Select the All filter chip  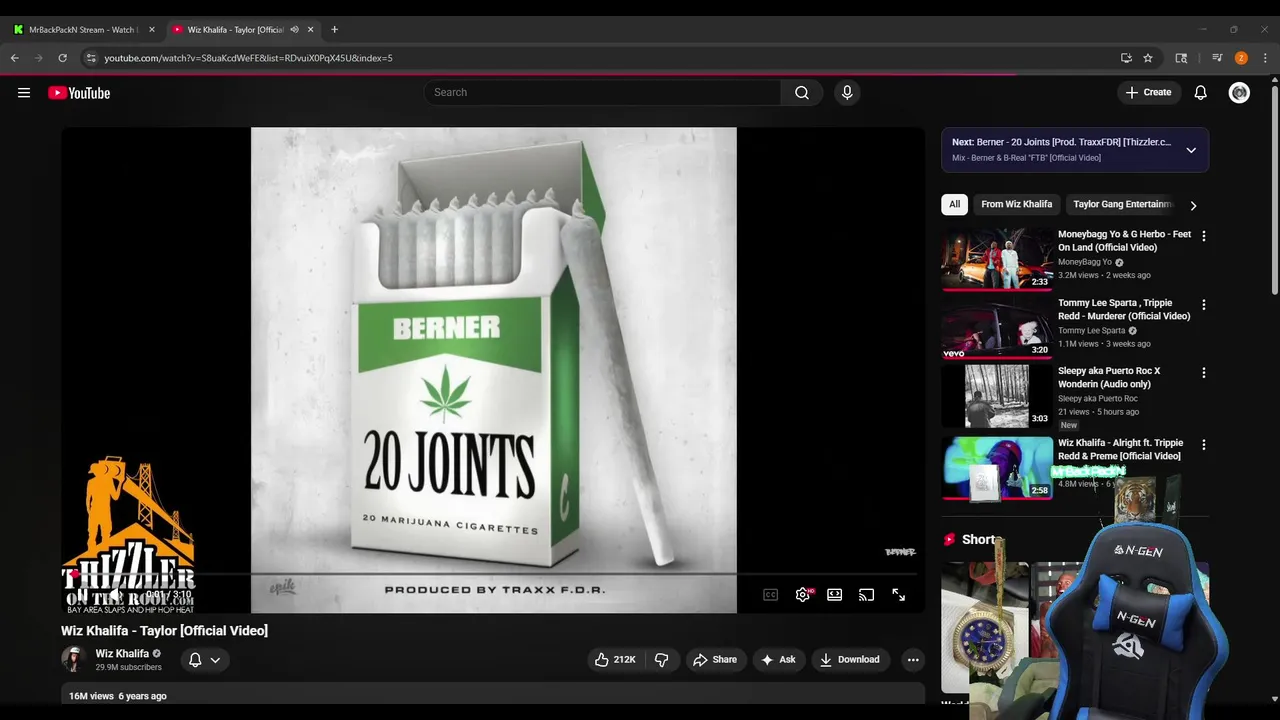click(x=954, y=204)
